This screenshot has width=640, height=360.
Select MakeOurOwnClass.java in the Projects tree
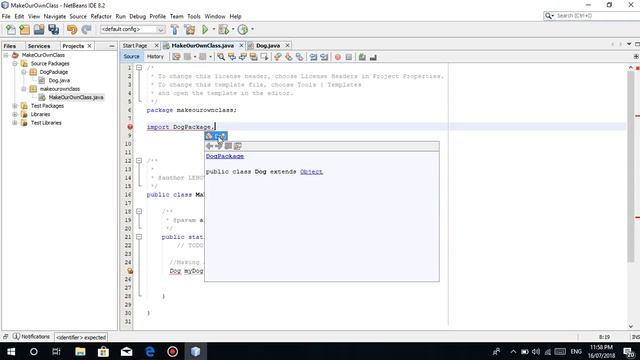pos(76,98)
